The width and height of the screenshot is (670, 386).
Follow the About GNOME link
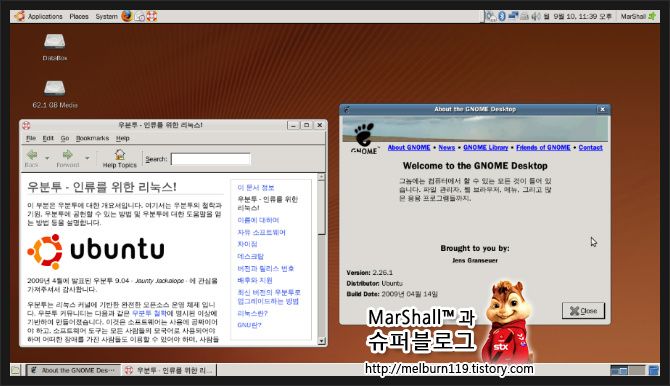(409, 147)
